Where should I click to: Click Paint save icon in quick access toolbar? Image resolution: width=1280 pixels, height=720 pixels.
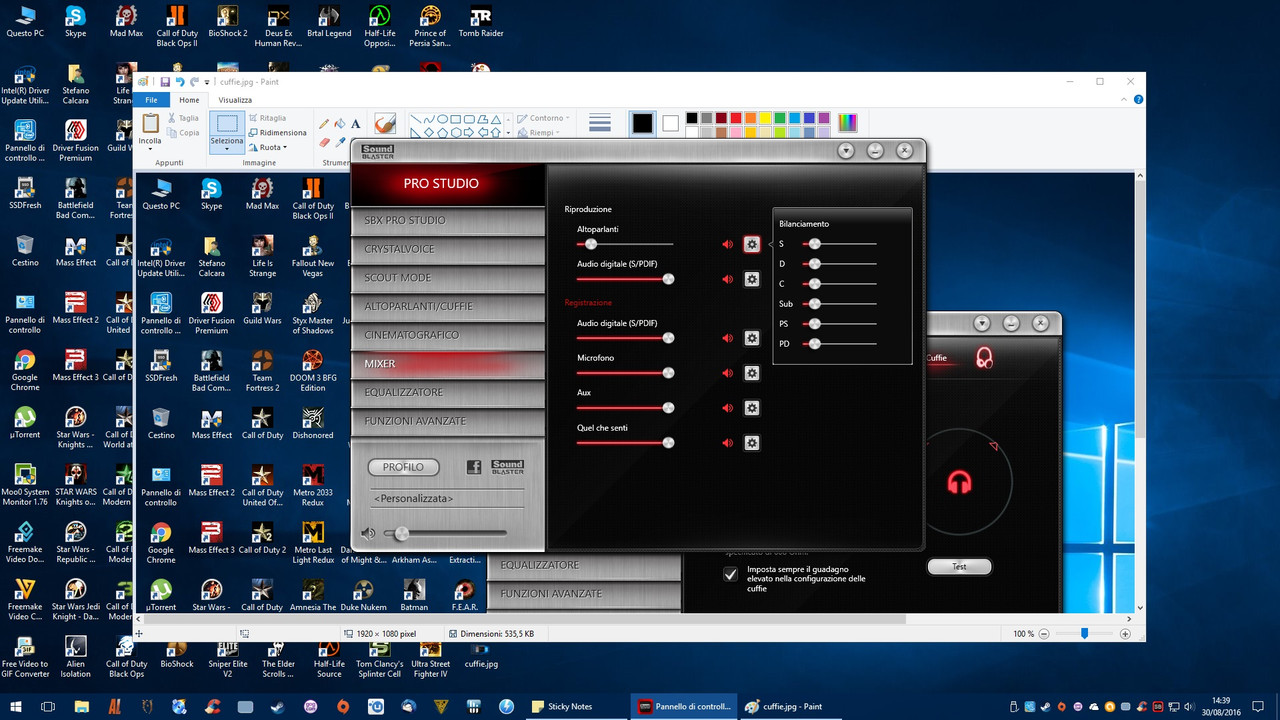[164, 82]
